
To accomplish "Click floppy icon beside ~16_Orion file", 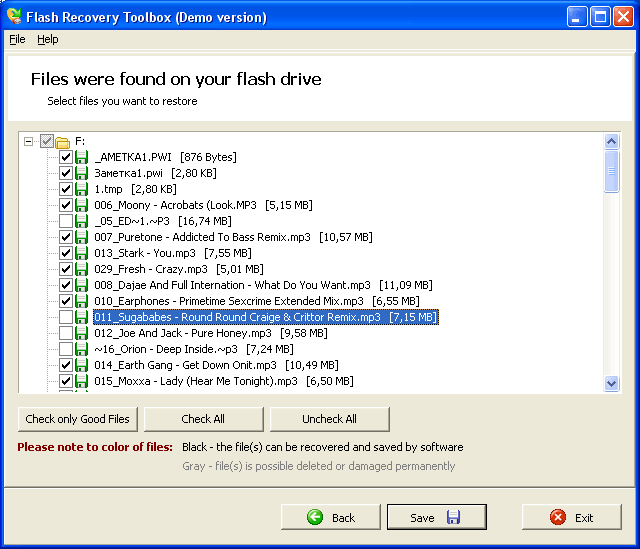I will [82, 349].
